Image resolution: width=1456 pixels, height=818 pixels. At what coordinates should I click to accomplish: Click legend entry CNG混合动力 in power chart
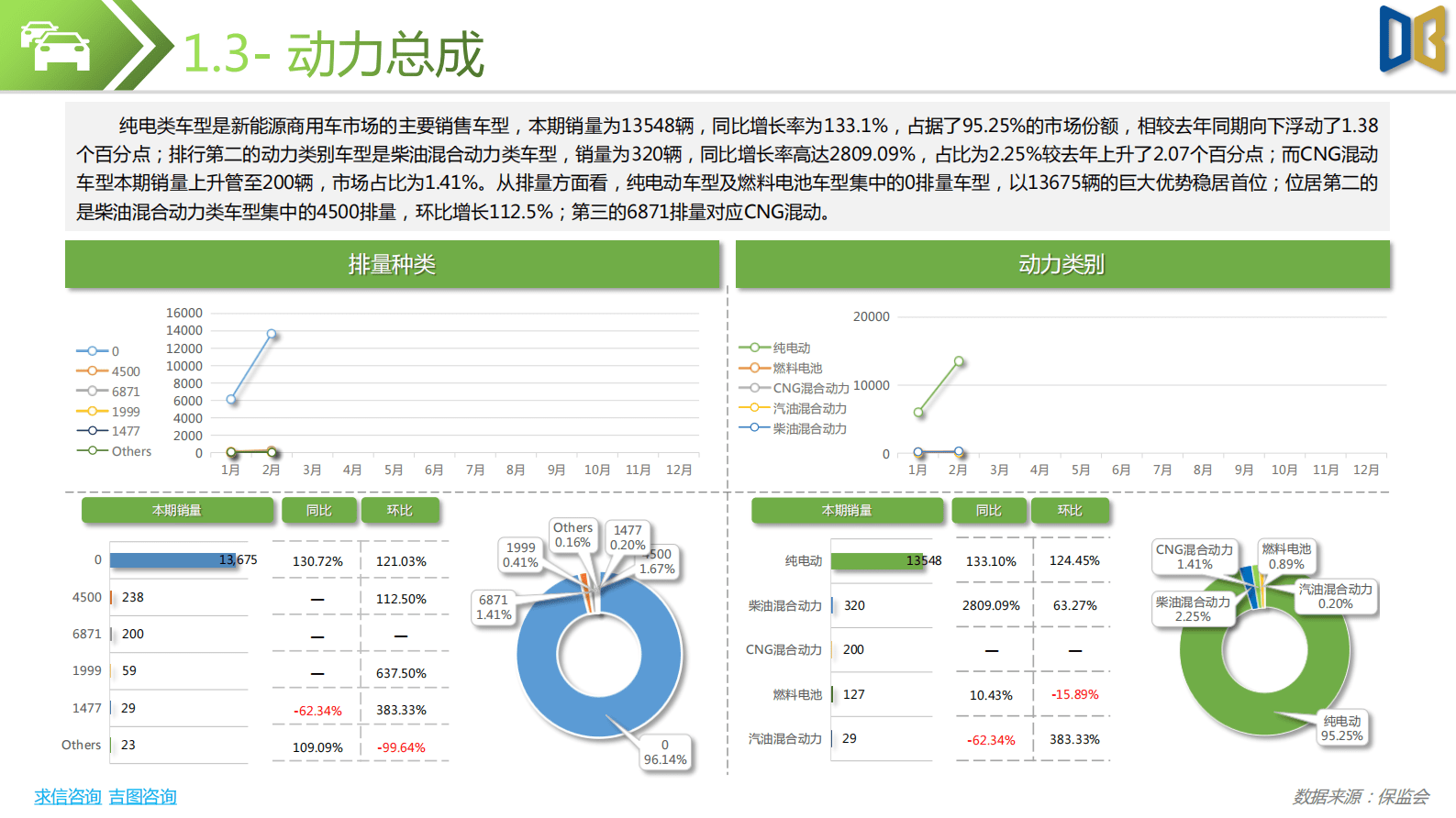pos(795,388)
